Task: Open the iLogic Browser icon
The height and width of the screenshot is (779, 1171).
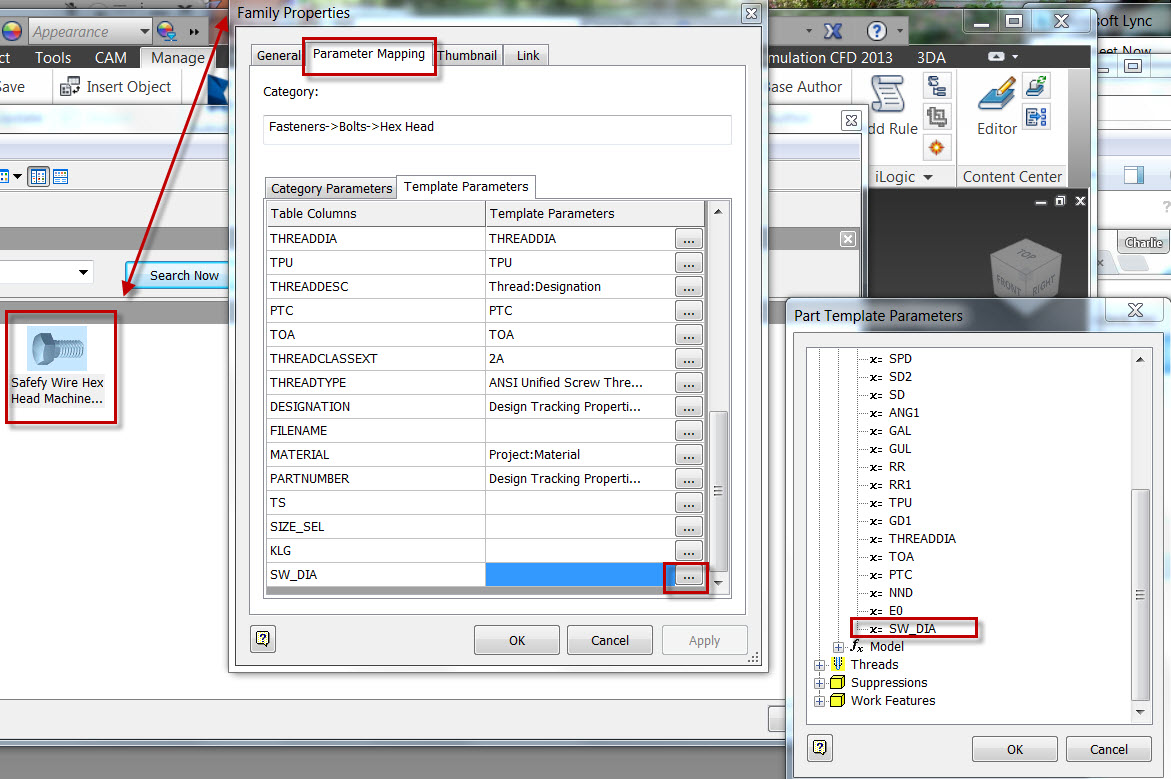Action: pos(937,86)
